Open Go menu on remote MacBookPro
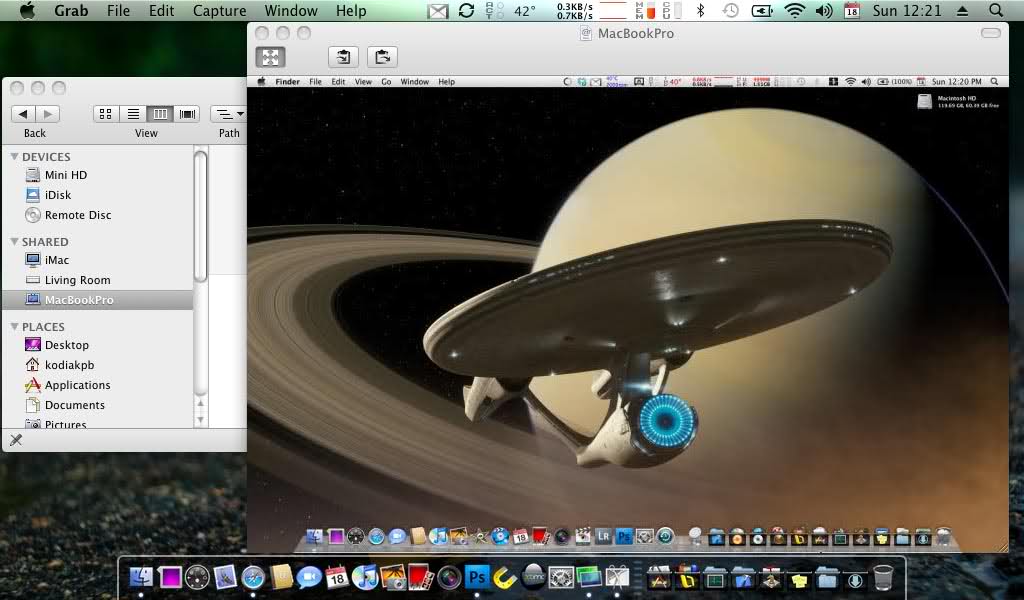 (x=386, y=82)
